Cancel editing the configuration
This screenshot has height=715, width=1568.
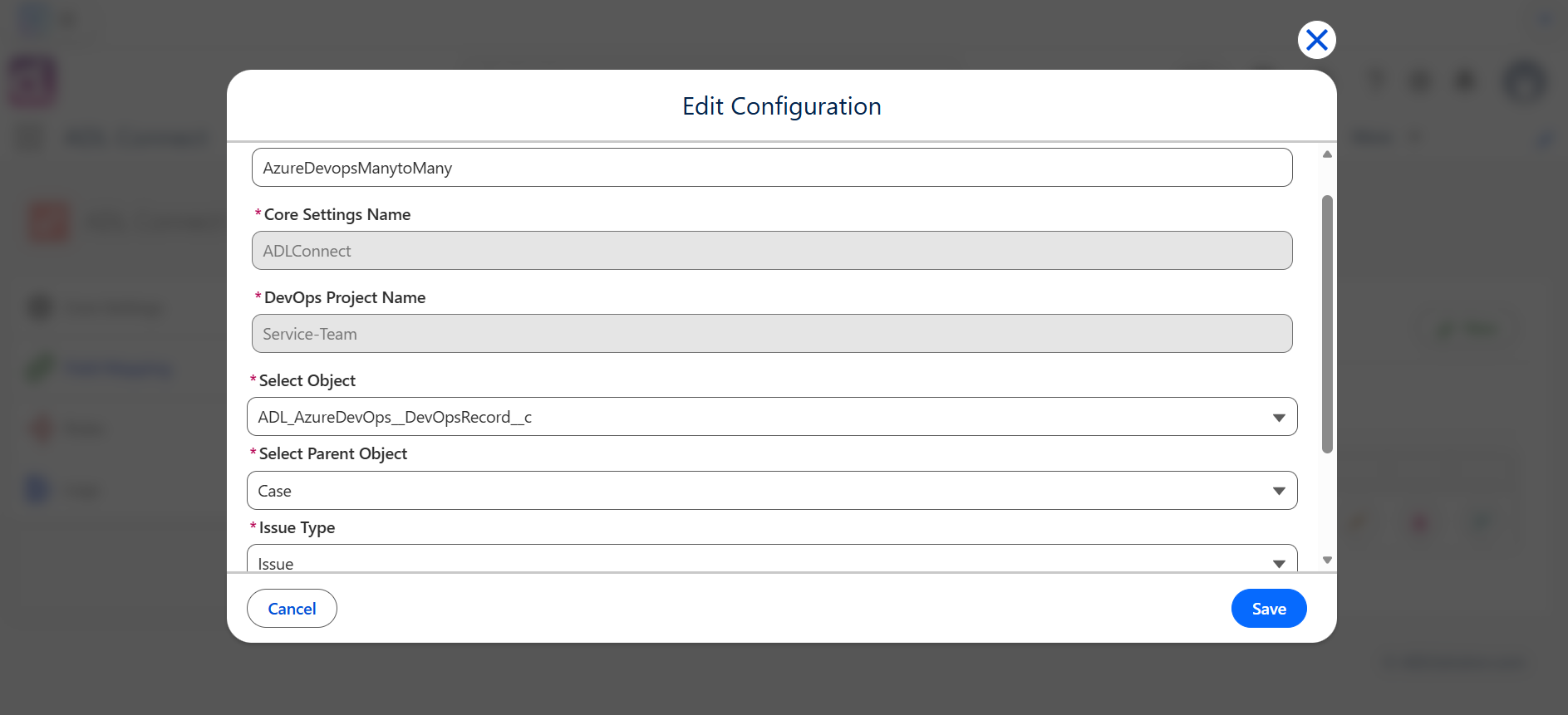tap(292, 609)
